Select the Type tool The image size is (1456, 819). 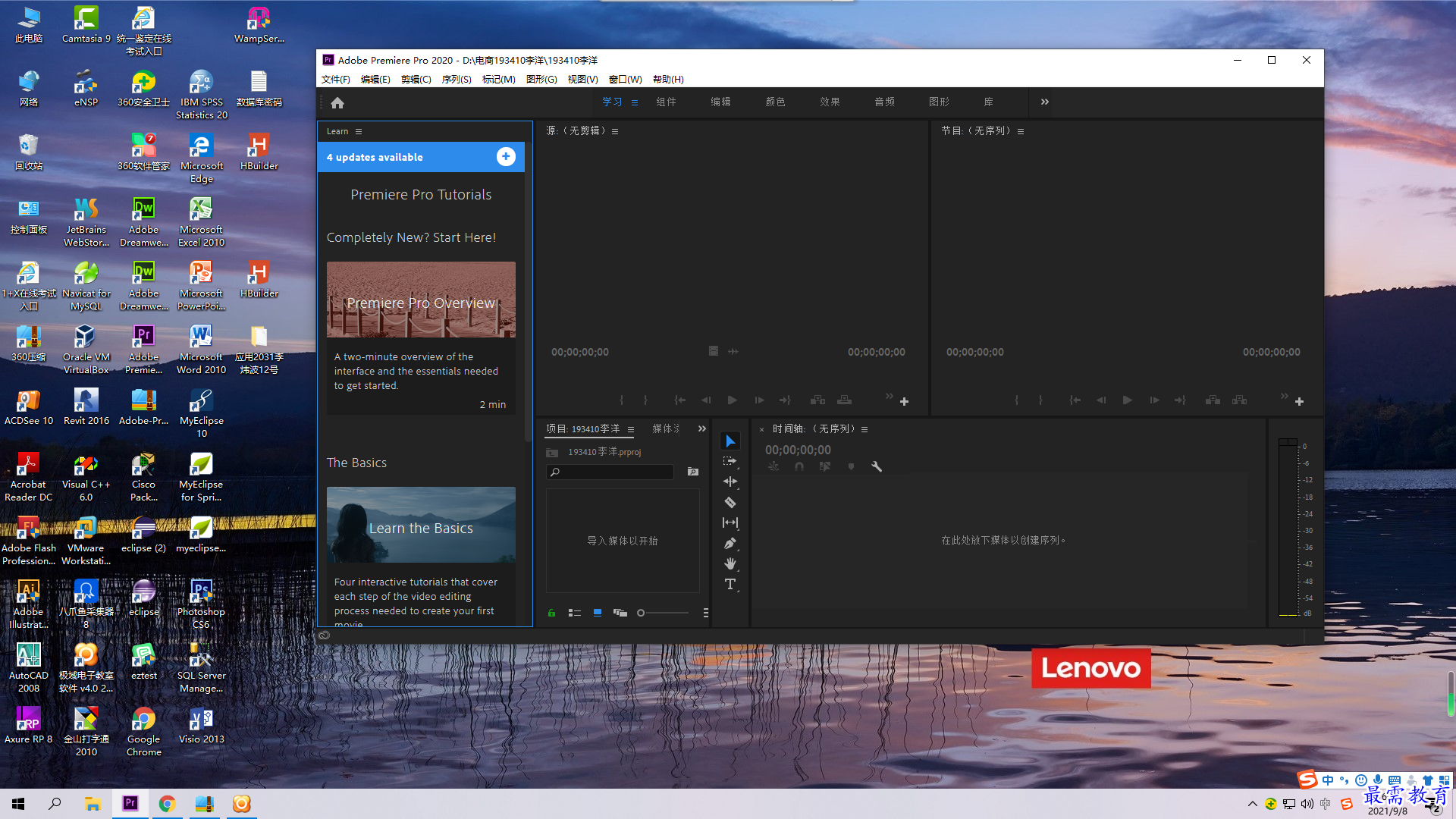click(x=730, y=584)
